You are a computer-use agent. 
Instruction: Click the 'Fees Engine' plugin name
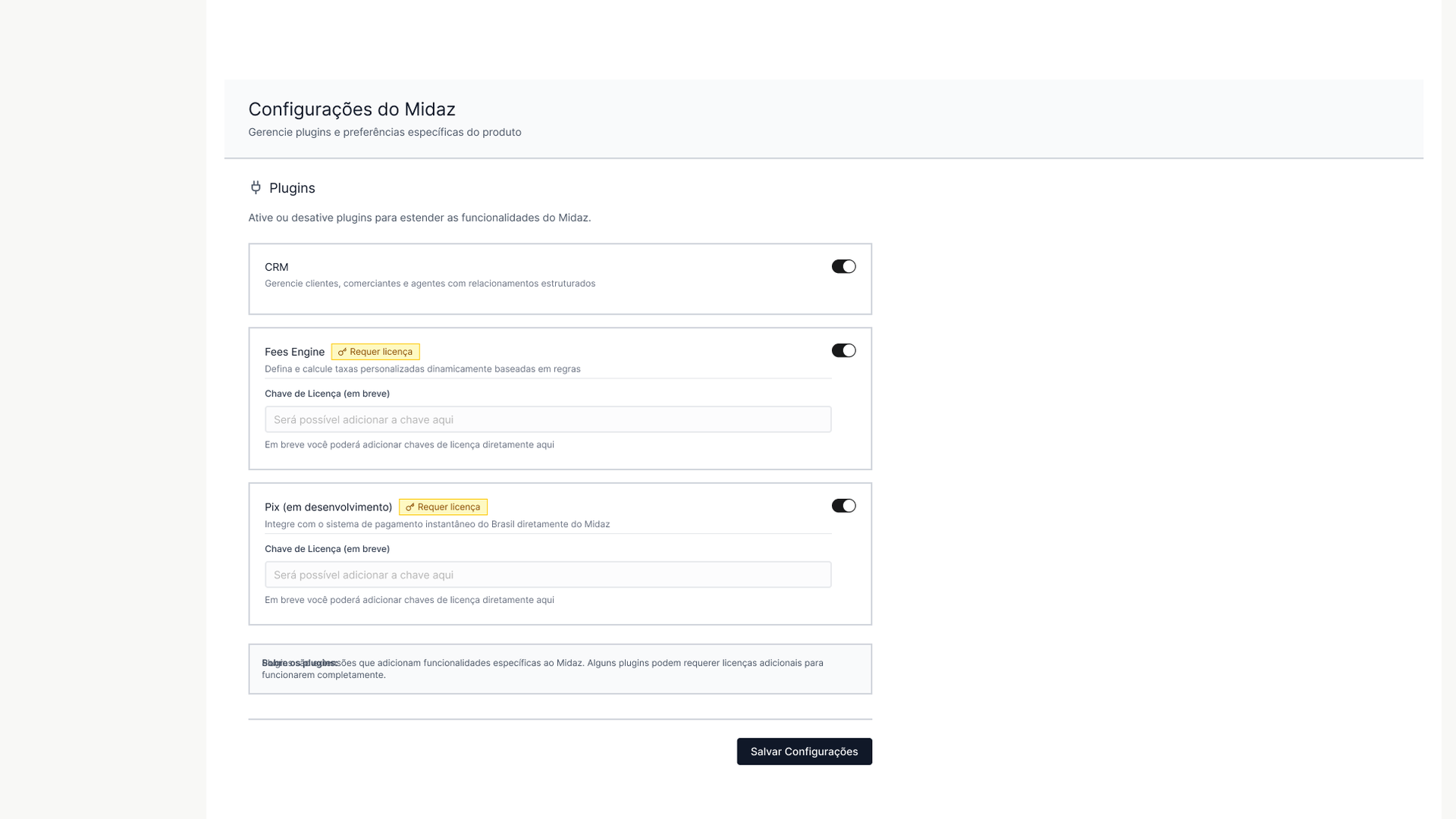tap(294, 352)
